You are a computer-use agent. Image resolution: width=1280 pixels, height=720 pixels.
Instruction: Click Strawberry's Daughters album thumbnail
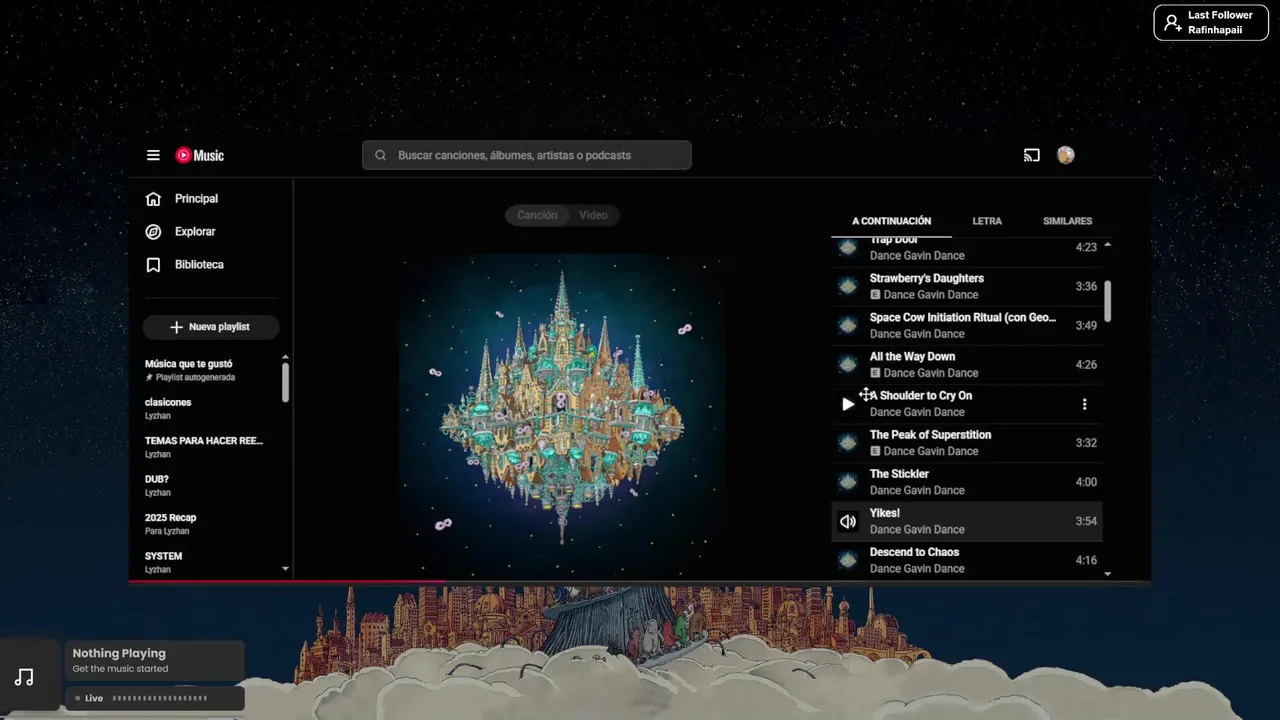coord(848,286)
